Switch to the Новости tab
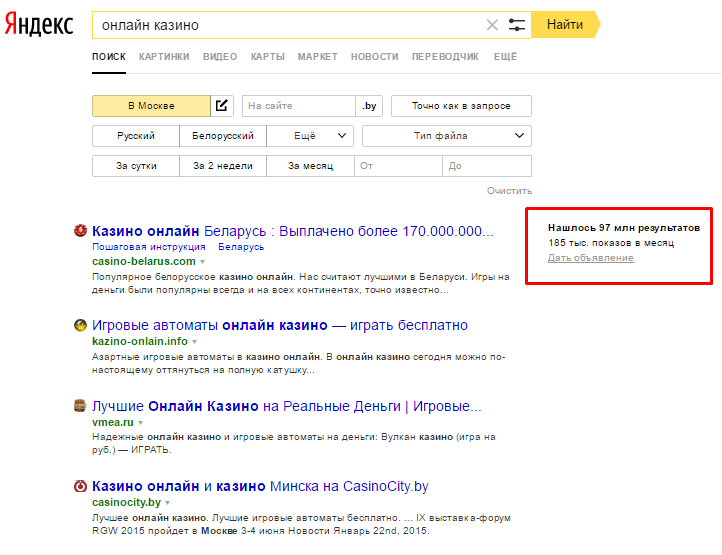The height and width of the screenshot is (555, 722). 374,57
